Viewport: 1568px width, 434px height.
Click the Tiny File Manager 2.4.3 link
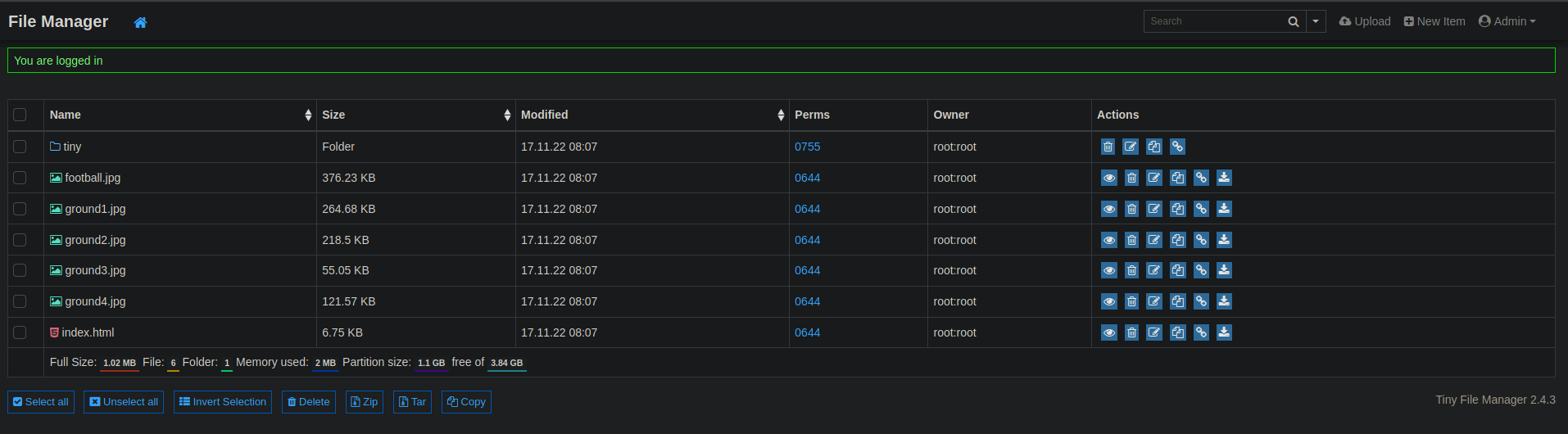(1495, 400)
